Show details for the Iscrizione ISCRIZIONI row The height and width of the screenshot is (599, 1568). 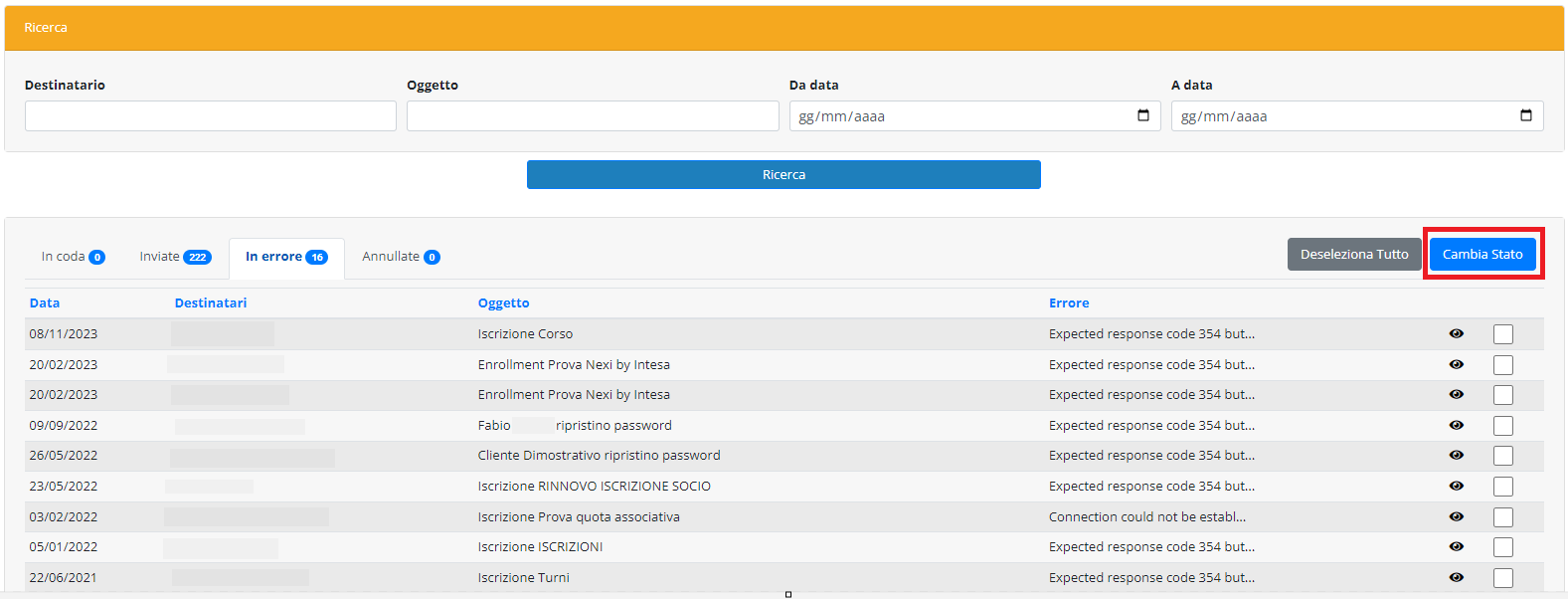pyautogui.click(x=1456, y=547)
